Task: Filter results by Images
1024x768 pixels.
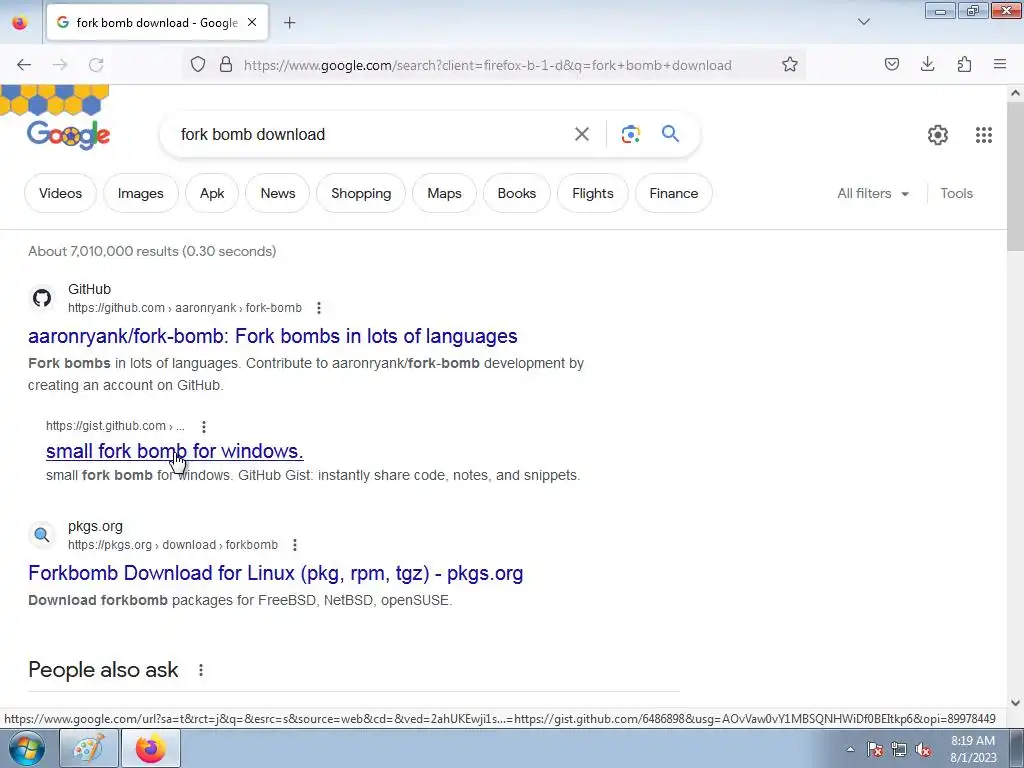Action: click(140, 193)
